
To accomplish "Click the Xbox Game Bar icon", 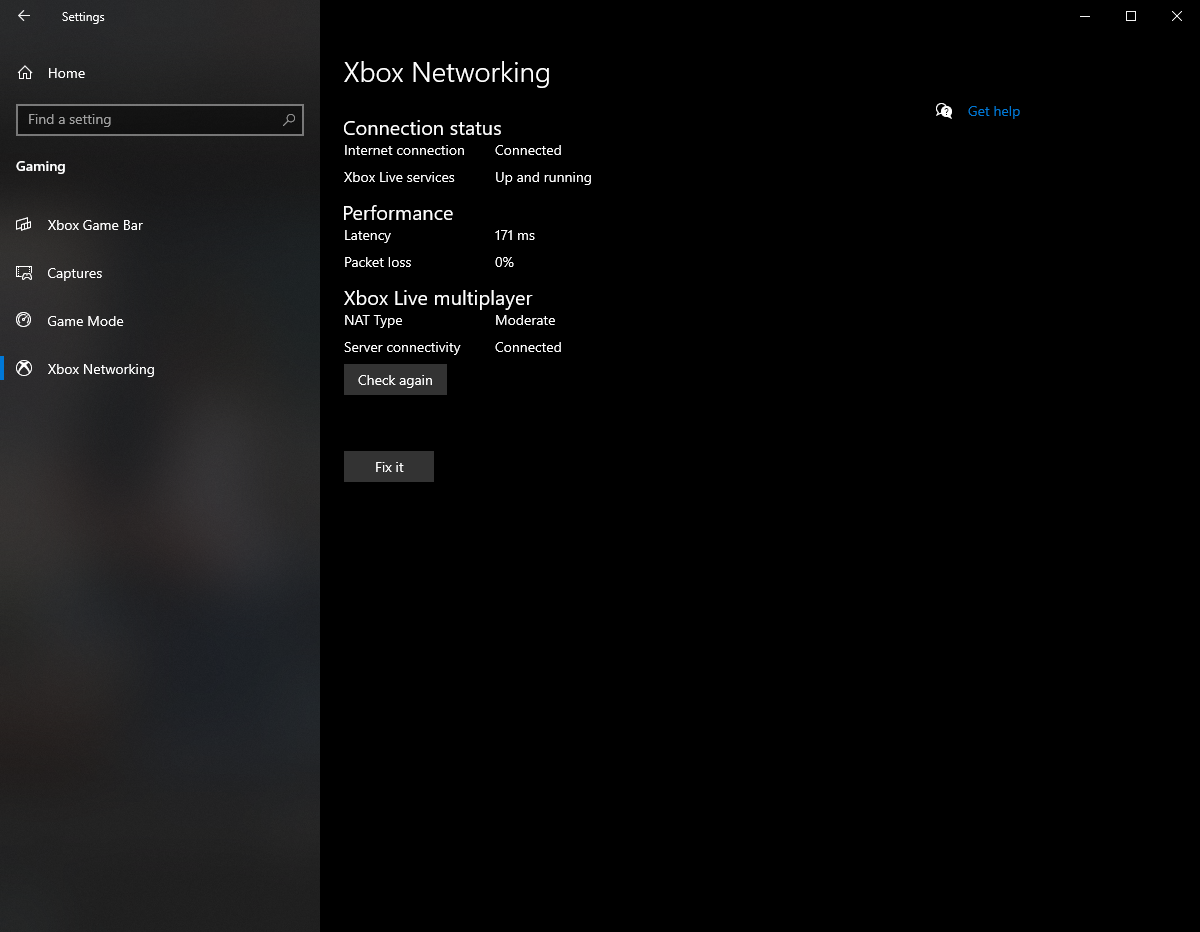I will (x=25, y=225).
